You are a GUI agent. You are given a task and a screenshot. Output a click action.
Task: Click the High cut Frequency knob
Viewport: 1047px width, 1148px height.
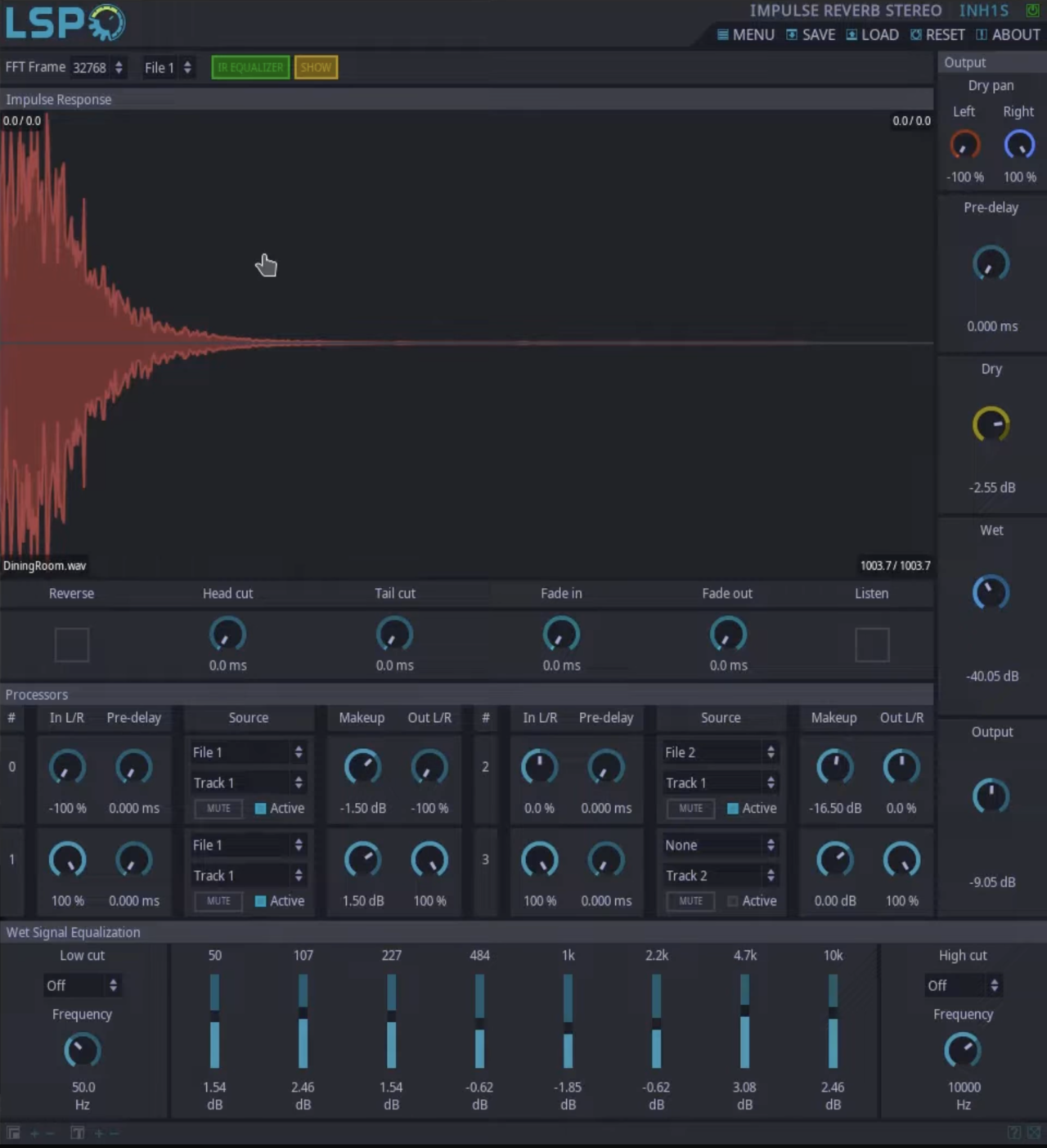click(963, 1051)
